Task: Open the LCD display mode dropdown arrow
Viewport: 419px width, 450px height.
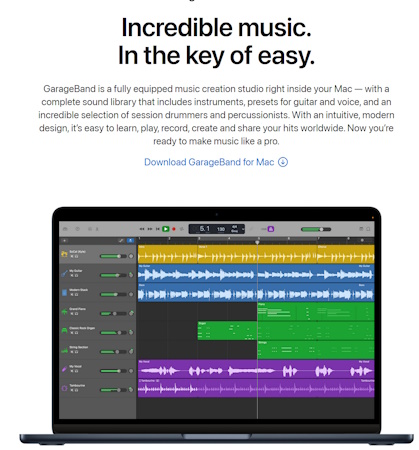Action: 243,229
